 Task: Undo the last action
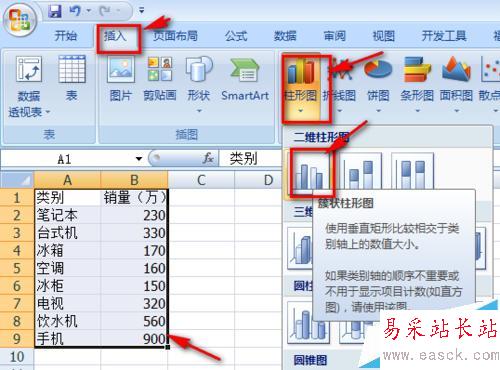75,11
